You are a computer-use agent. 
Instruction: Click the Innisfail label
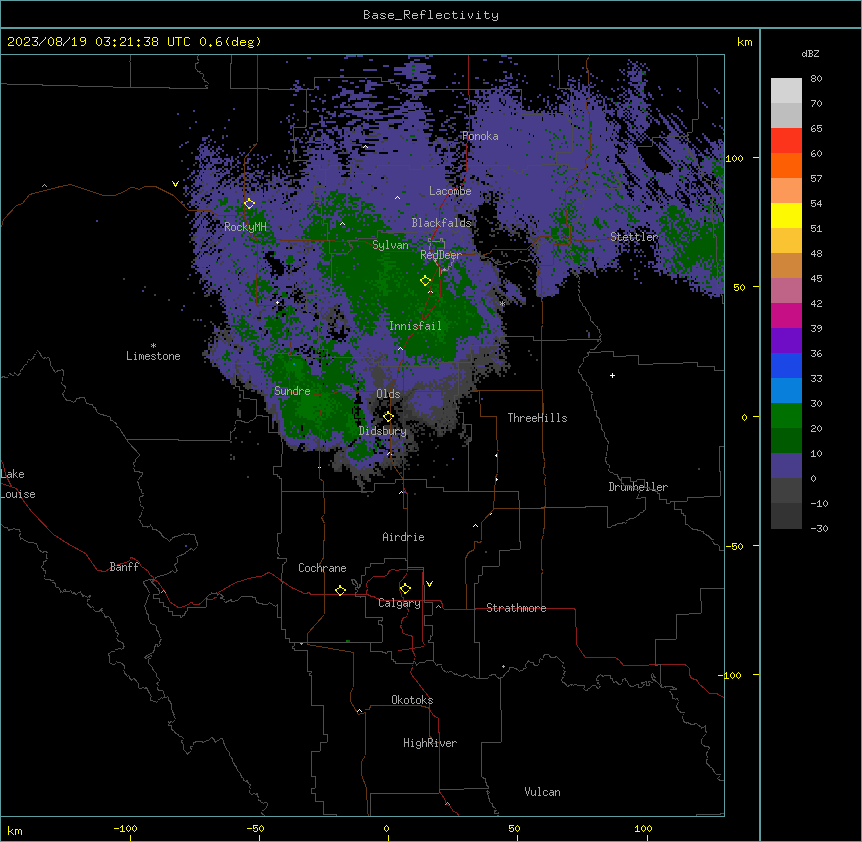coord(415,326)
